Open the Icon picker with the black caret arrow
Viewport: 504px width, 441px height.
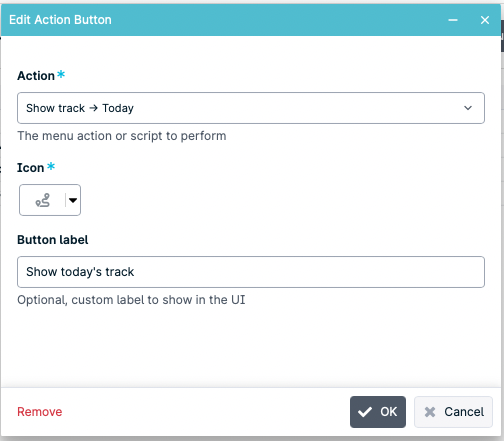coord(73,200)
